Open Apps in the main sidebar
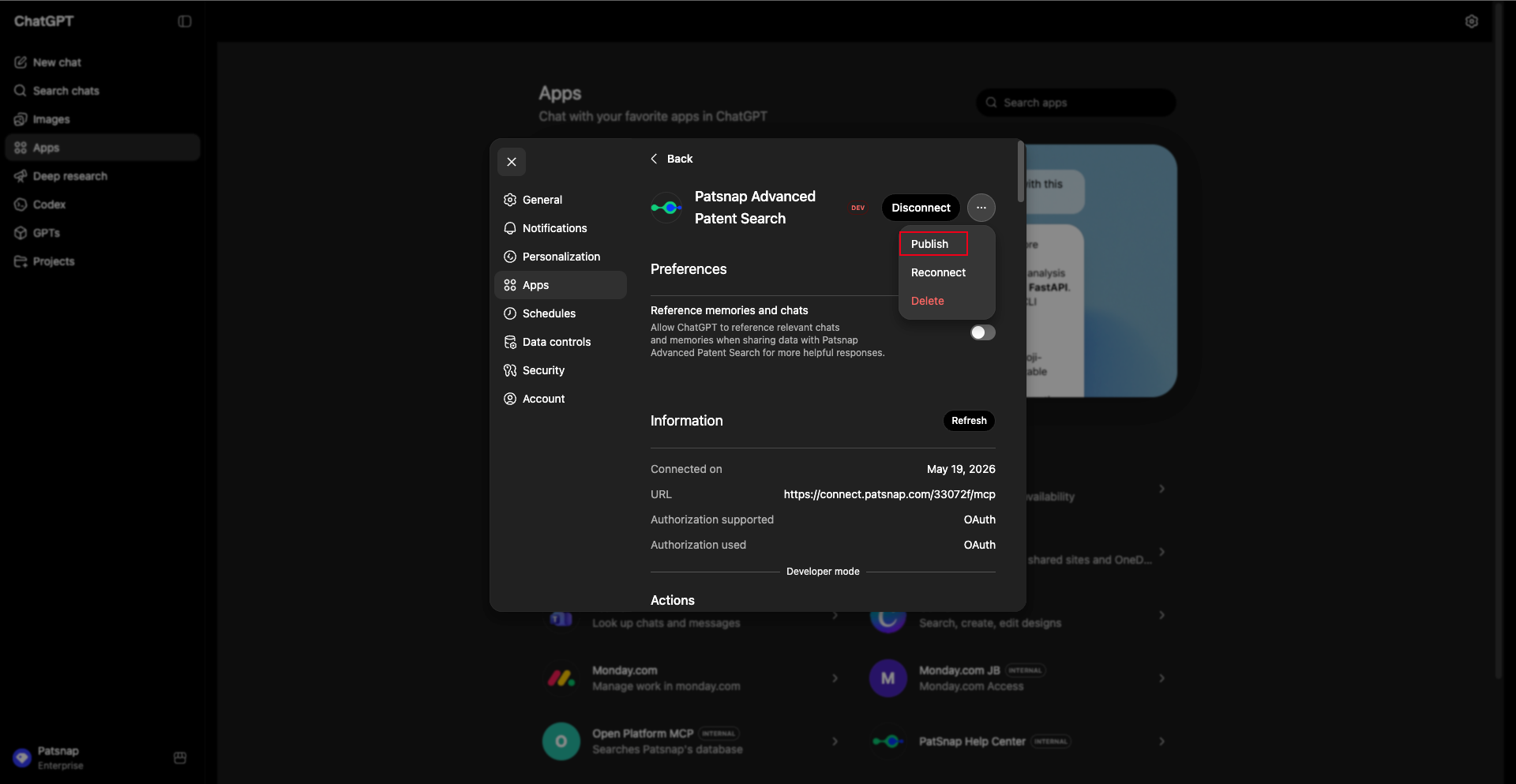Screen dimensions: 1516x784 tap(103, 148)
